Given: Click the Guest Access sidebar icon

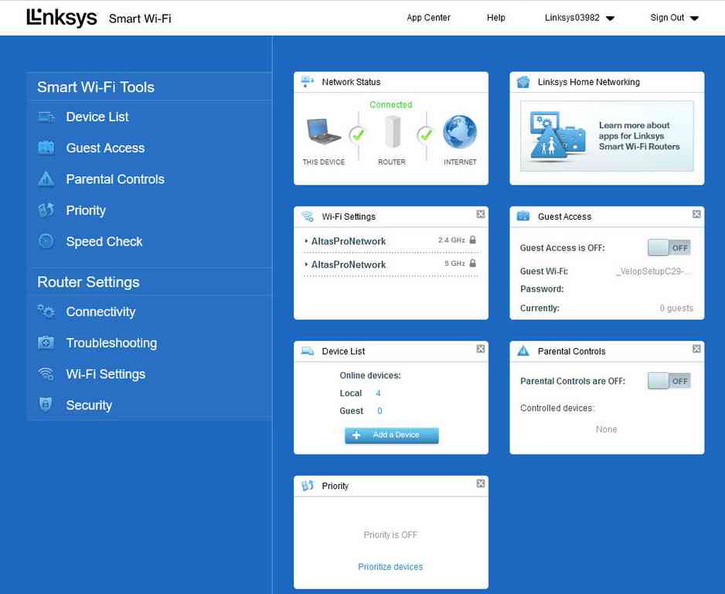Looking at the screenshot, I should pyautogui.click(x=46, y=148).
